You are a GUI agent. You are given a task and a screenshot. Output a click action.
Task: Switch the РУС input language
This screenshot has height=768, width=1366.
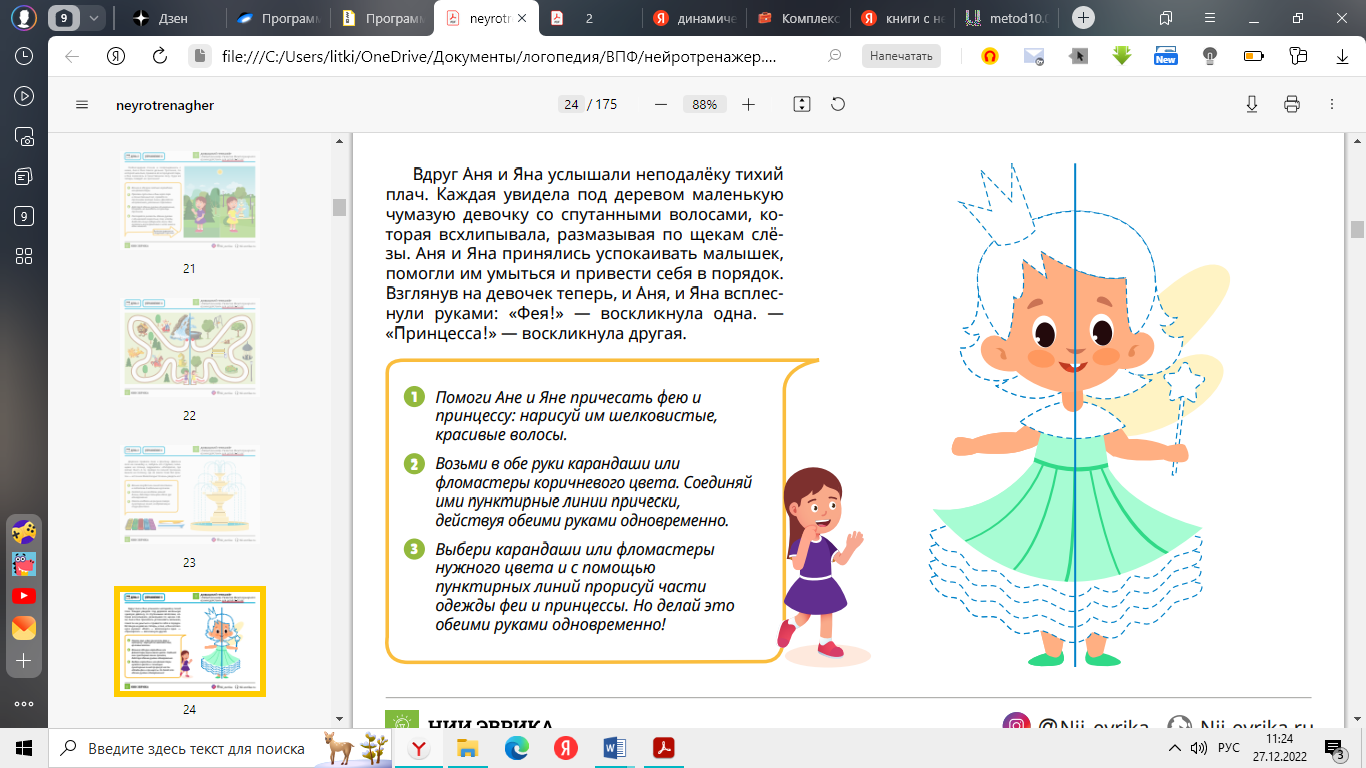1229,749
